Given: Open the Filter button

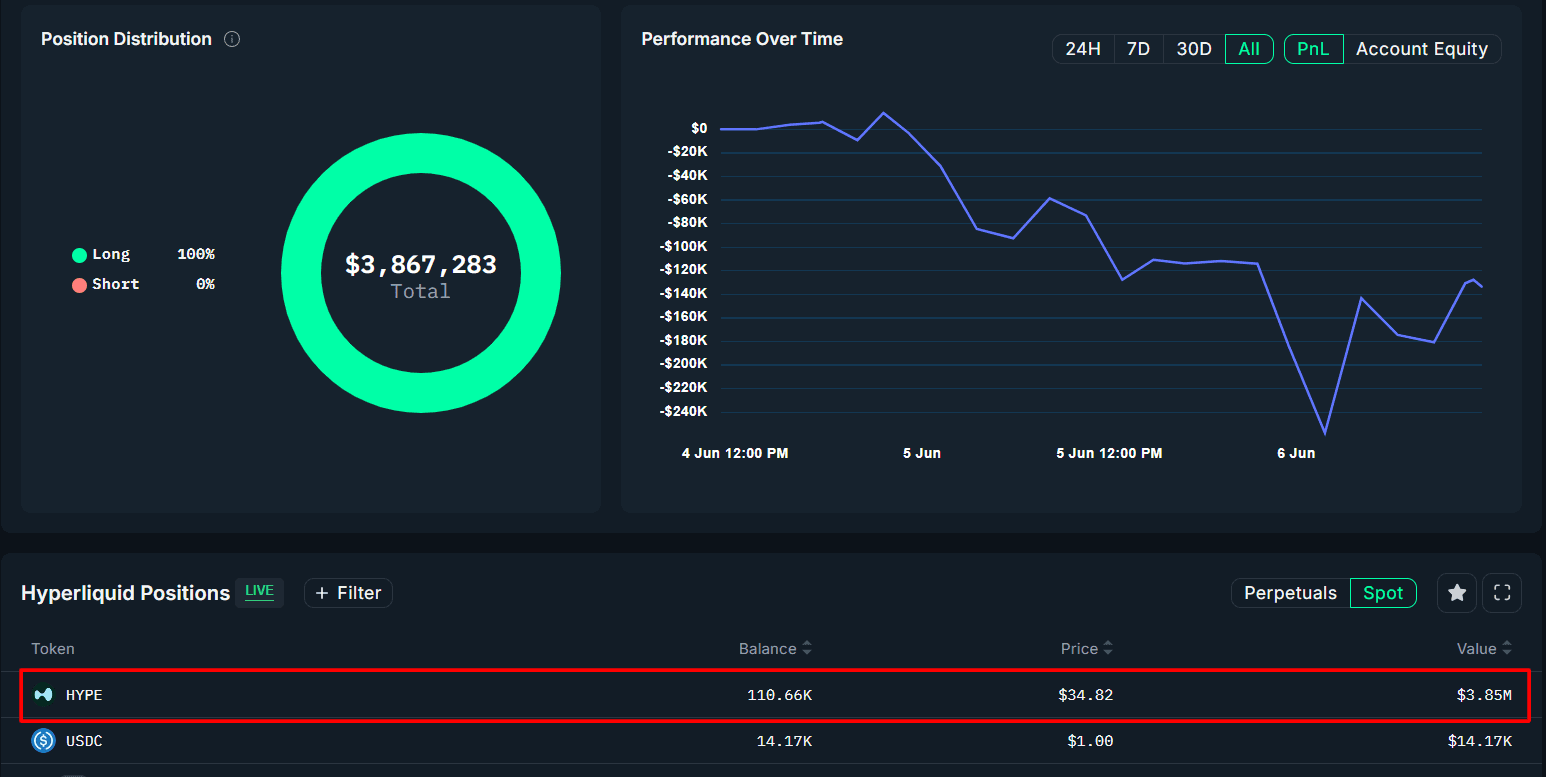Looking at the screenshot, I should tap(348, 593).
